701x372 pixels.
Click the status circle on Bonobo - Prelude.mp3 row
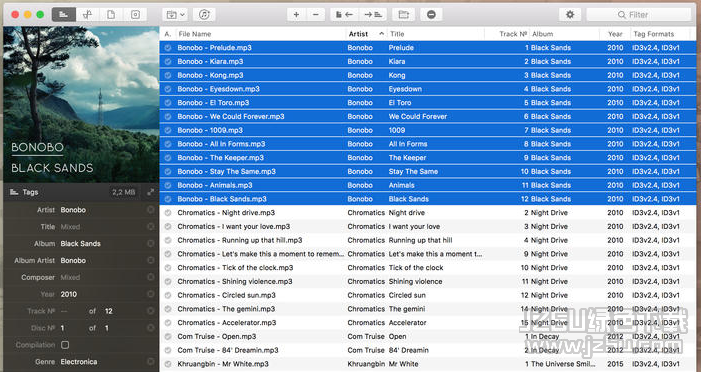click(x=168, y=48)
